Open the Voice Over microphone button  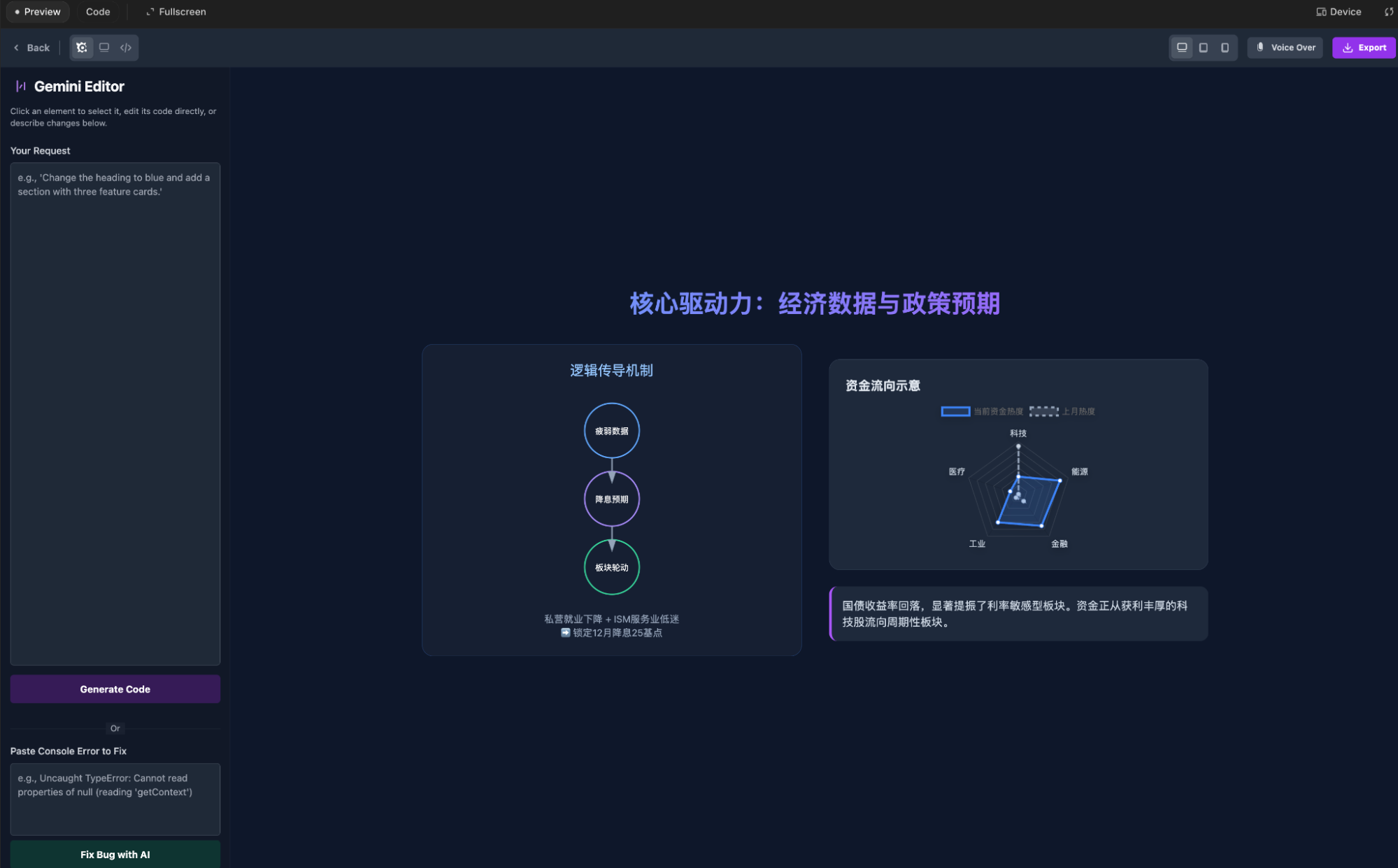click(x=1285, y=48)
